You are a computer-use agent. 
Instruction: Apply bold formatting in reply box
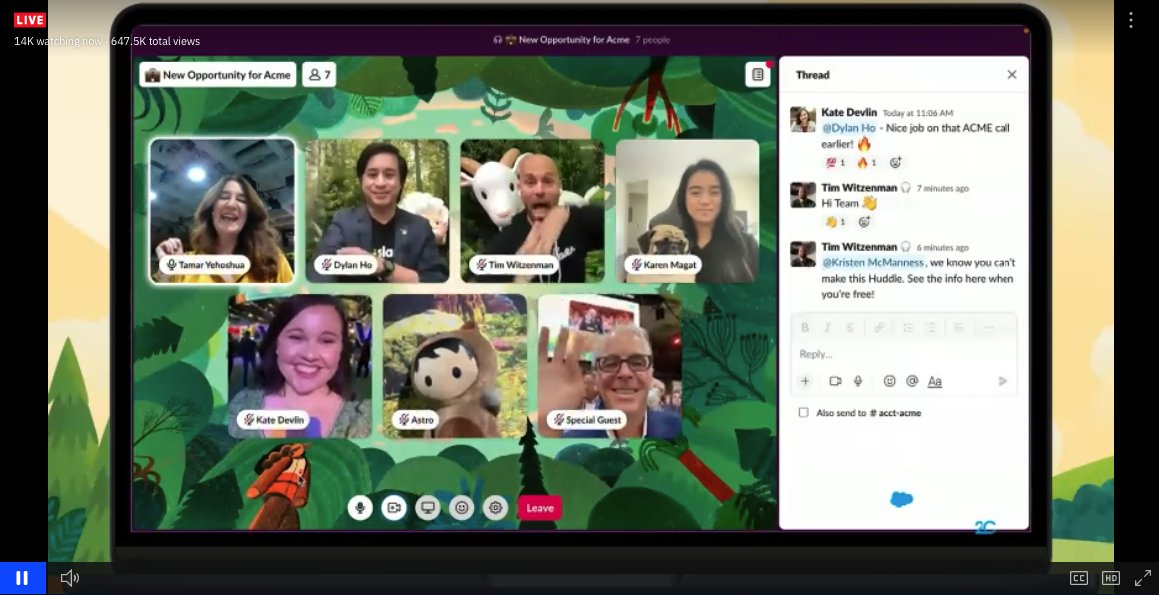pos(805,327)
